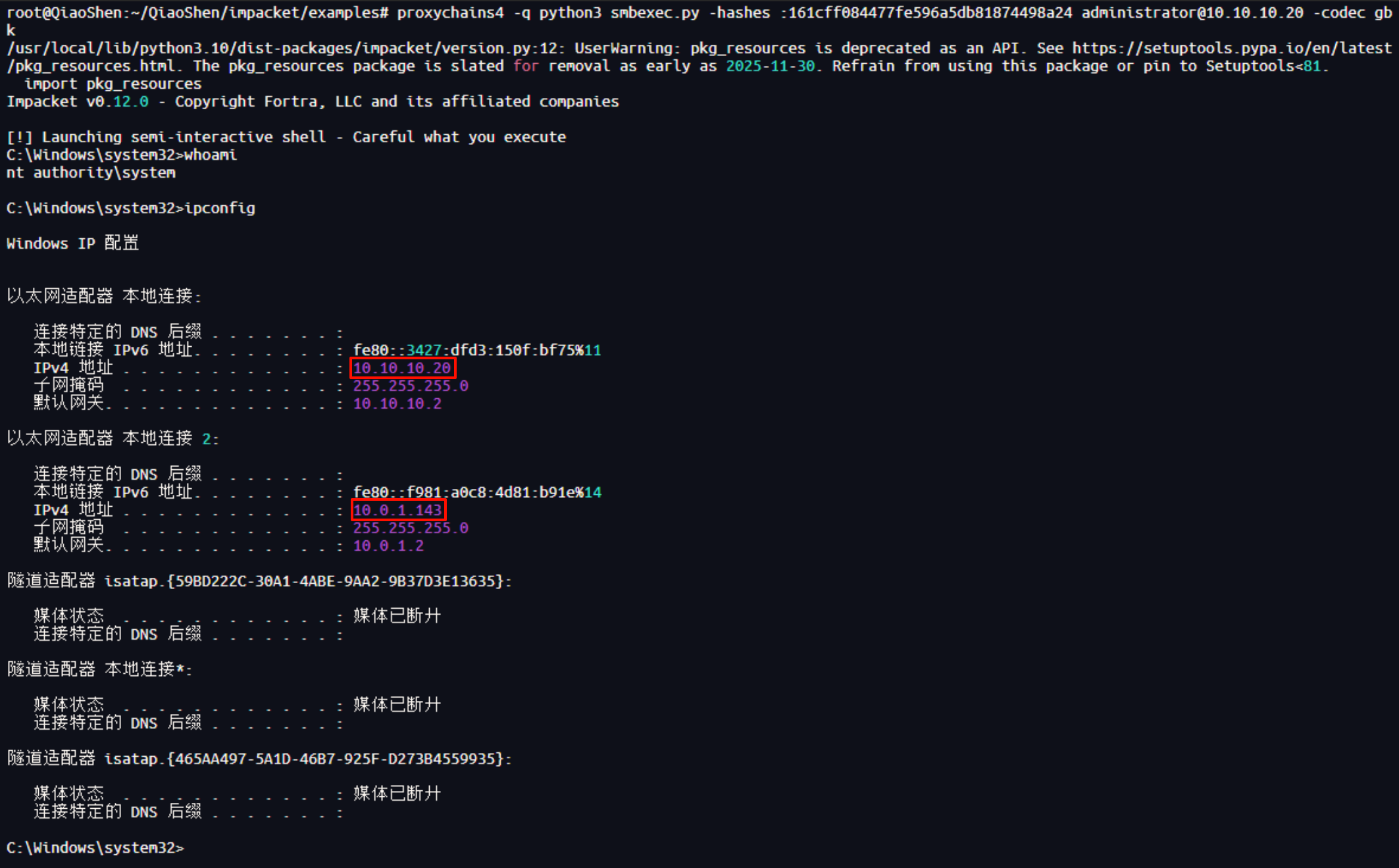Click the IPv6 address fe80::3427:dfd3:150f:bf75%11
The image size is (1399, 868).
476,350
